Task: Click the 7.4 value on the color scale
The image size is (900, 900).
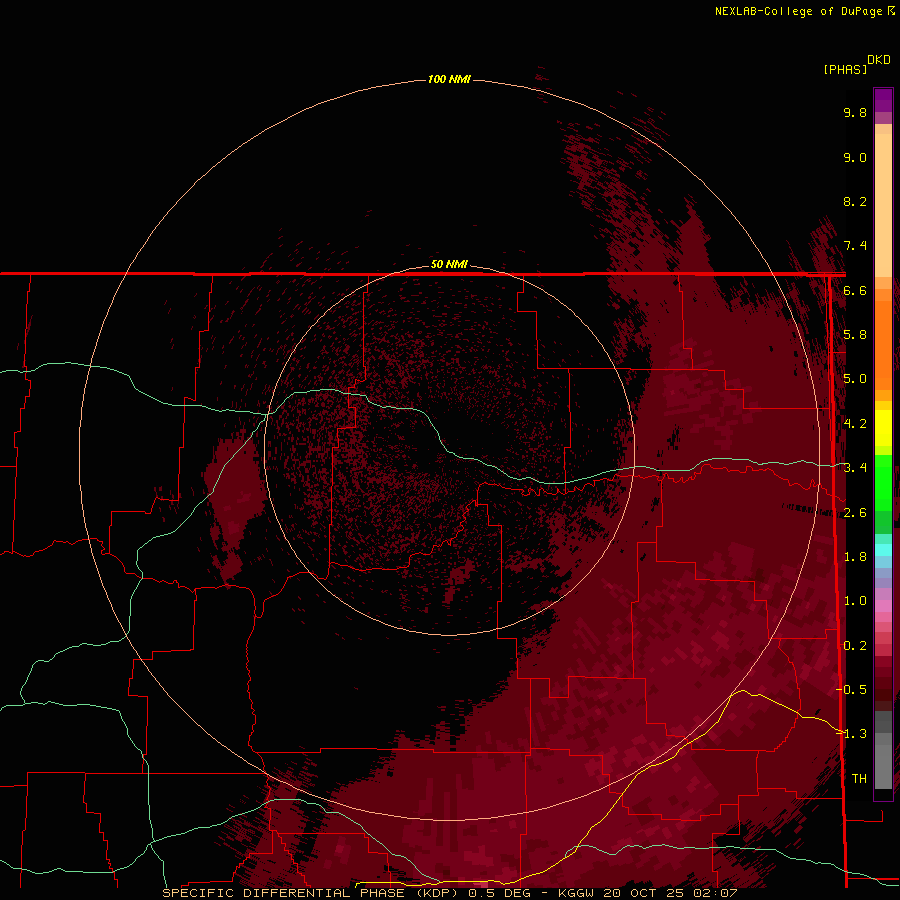Action: click(x=855, y=246)
